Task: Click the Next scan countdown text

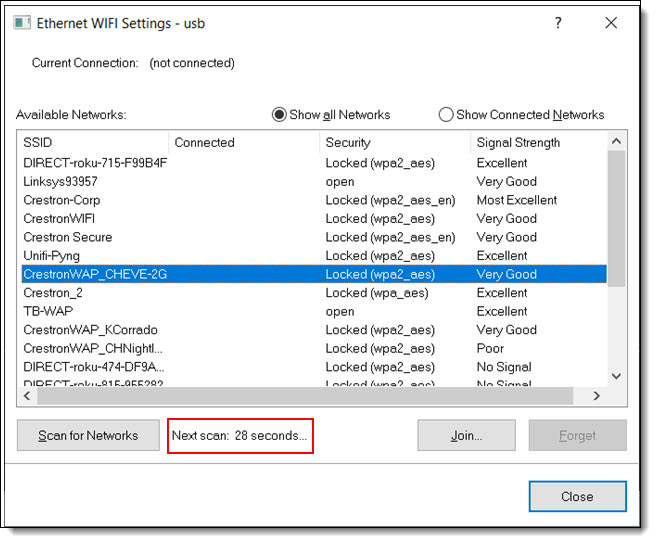Action: coord(240,435)
